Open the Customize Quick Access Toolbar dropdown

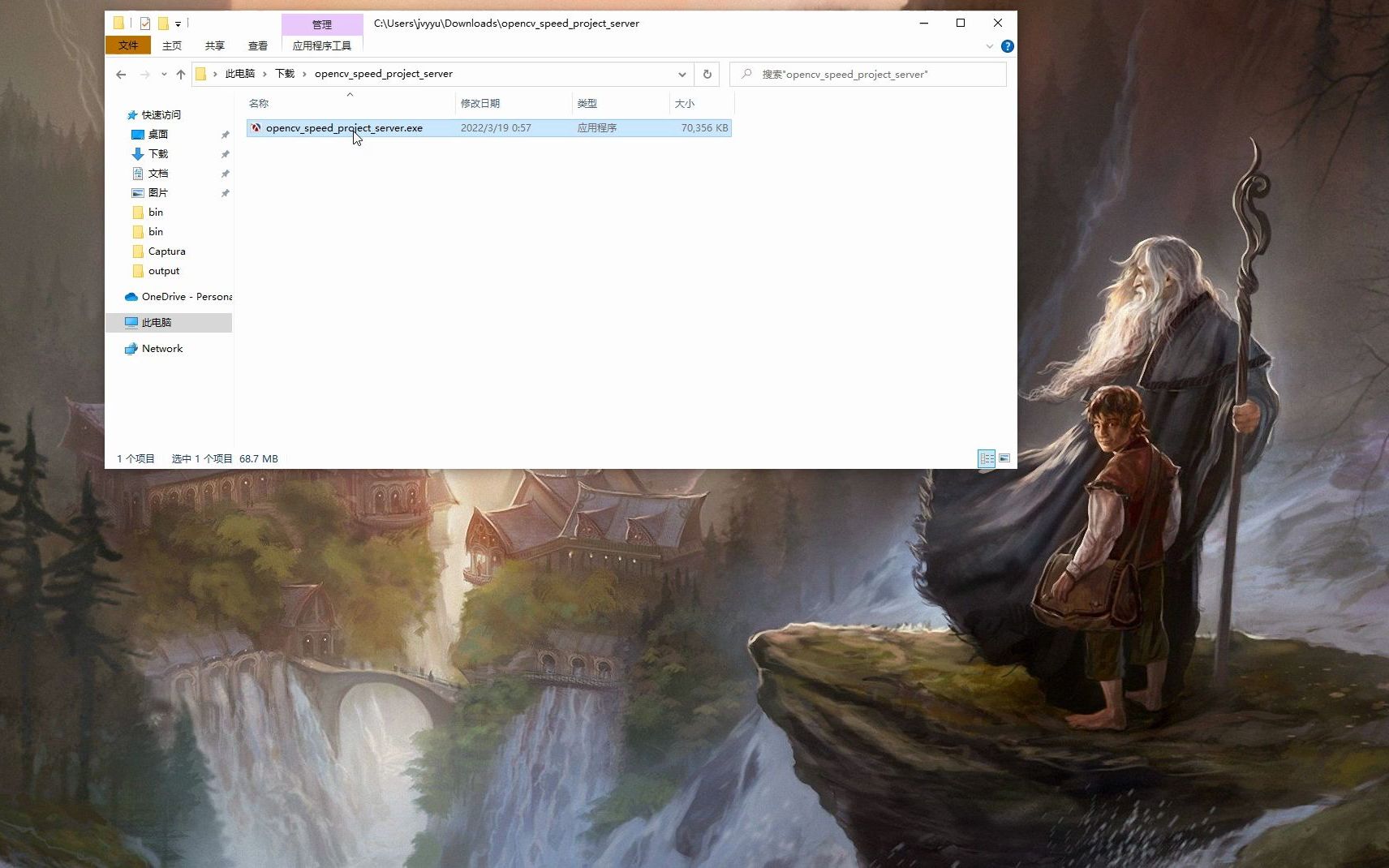coord(178,24)
